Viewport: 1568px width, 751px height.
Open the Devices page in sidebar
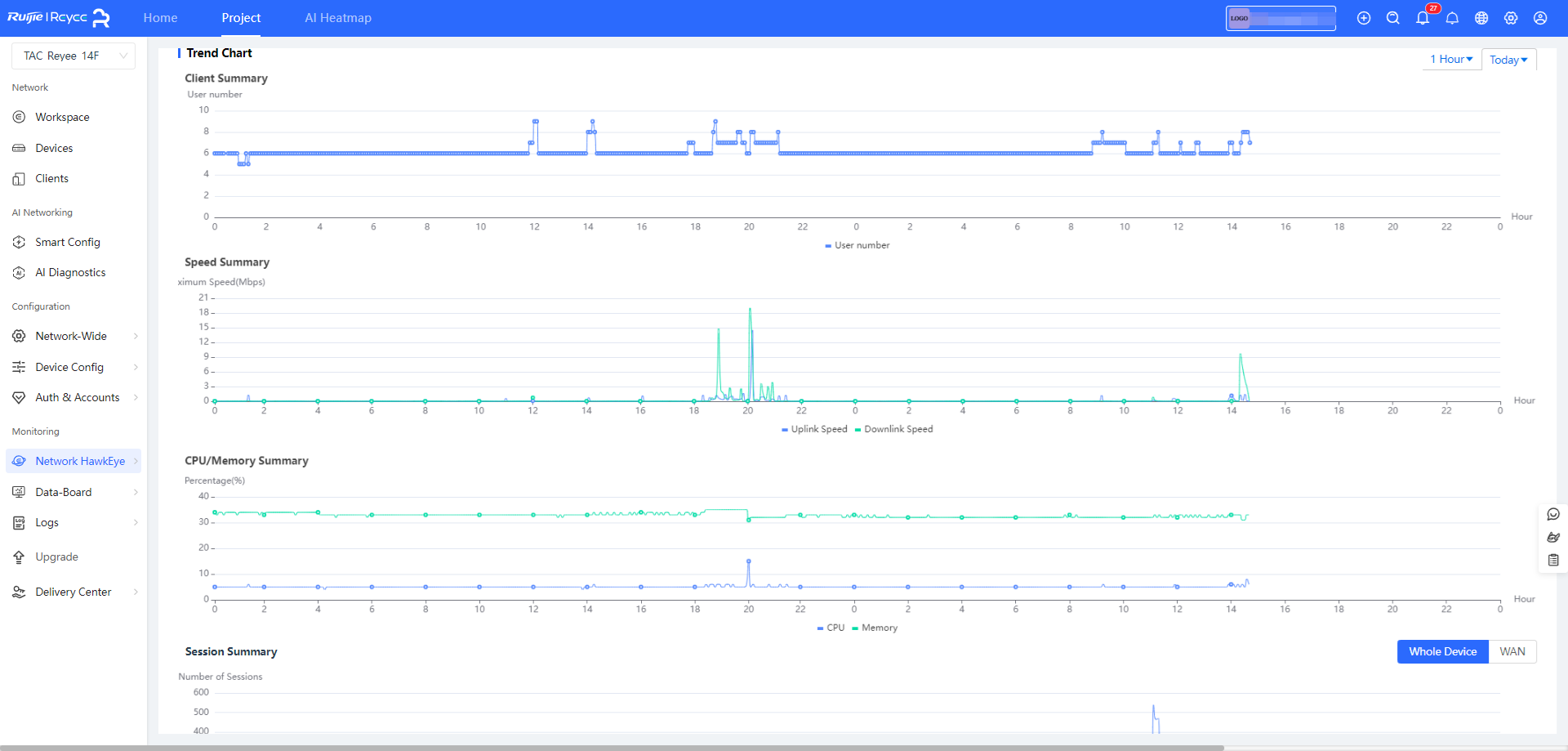pos(54,148)
